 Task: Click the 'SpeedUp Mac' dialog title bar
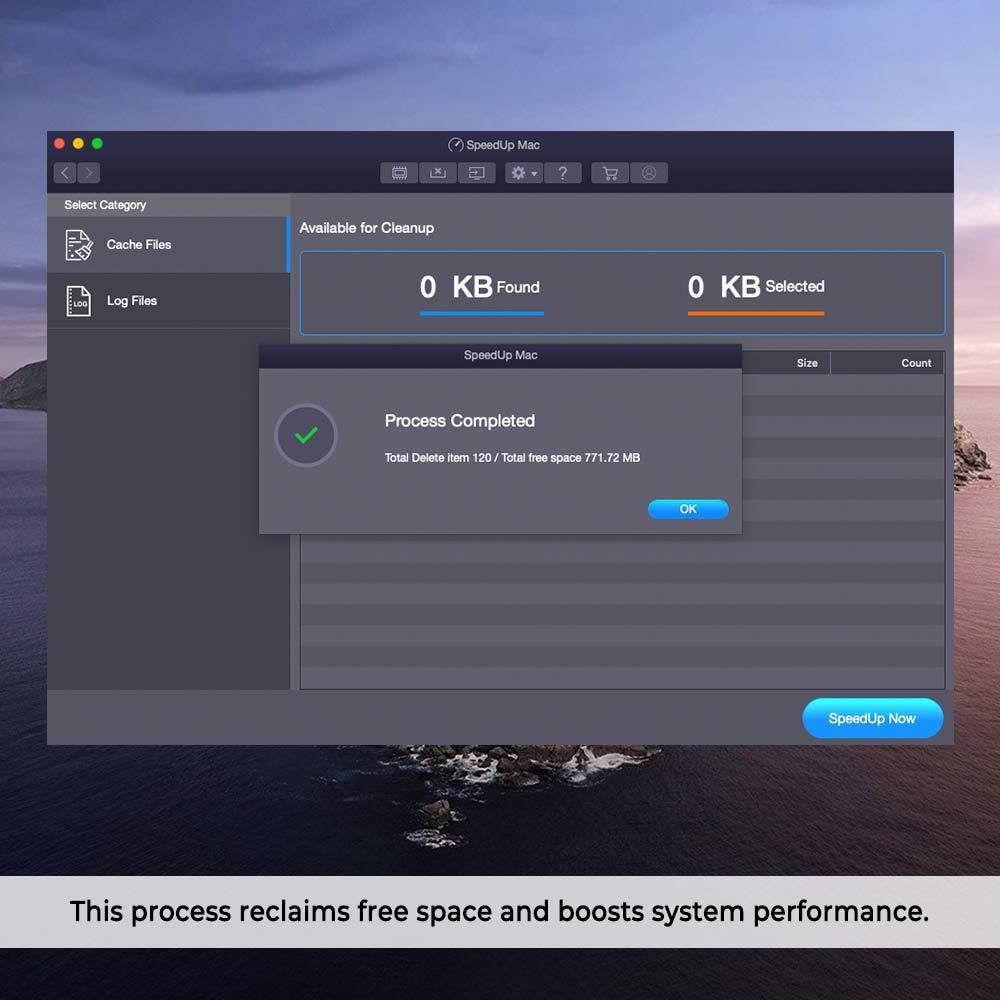click(x=500, y=355)
